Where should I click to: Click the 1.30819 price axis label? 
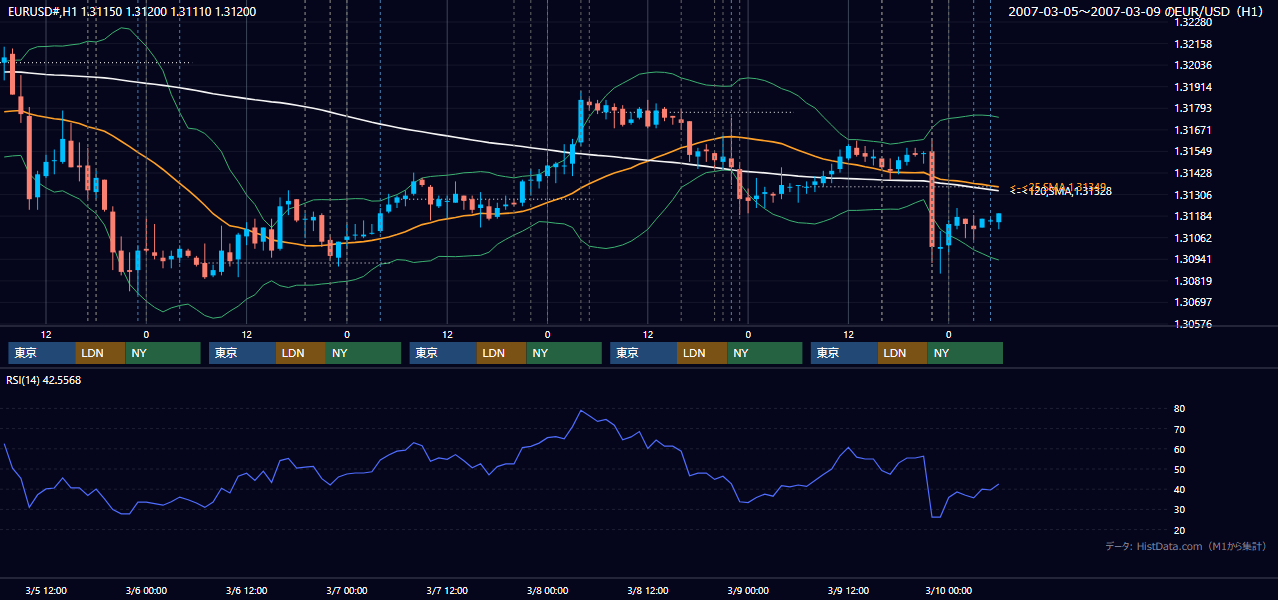[x=1193, y=281]
